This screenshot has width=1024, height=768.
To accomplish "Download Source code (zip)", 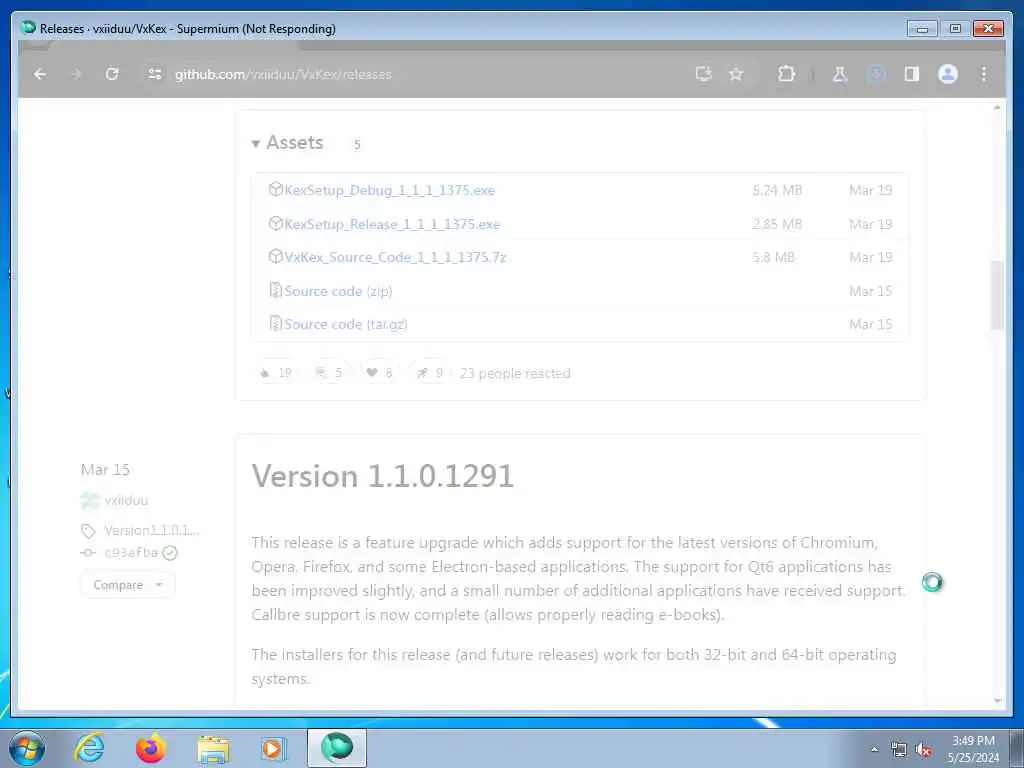I will pyautogui.click(x=338, y=291).
